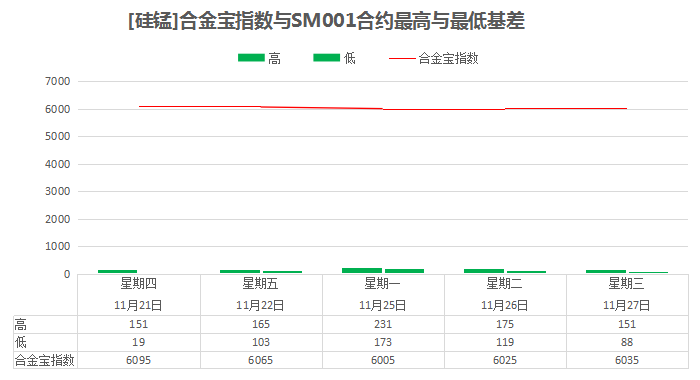Click the 6095 index value cell
The image size is (700, 380).
pos(138,360)
